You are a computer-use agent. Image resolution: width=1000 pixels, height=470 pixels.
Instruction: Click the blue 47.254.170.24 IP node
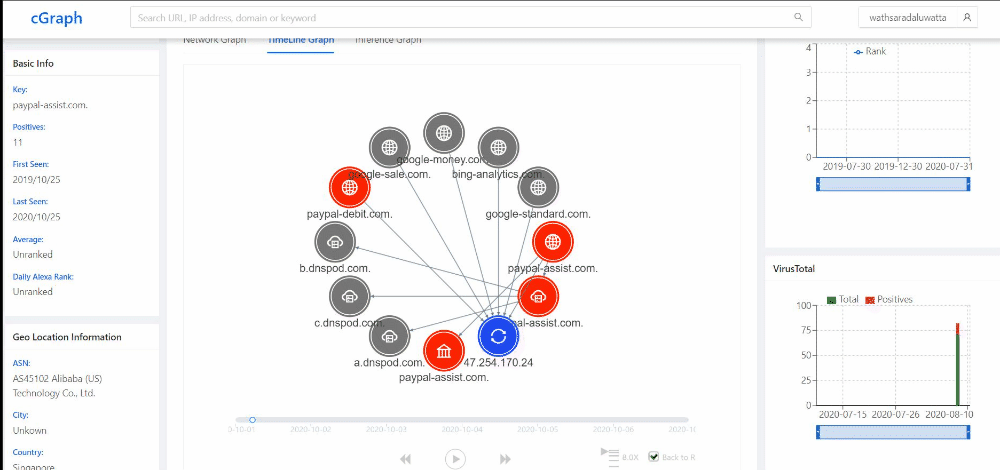tap(498, 336)
